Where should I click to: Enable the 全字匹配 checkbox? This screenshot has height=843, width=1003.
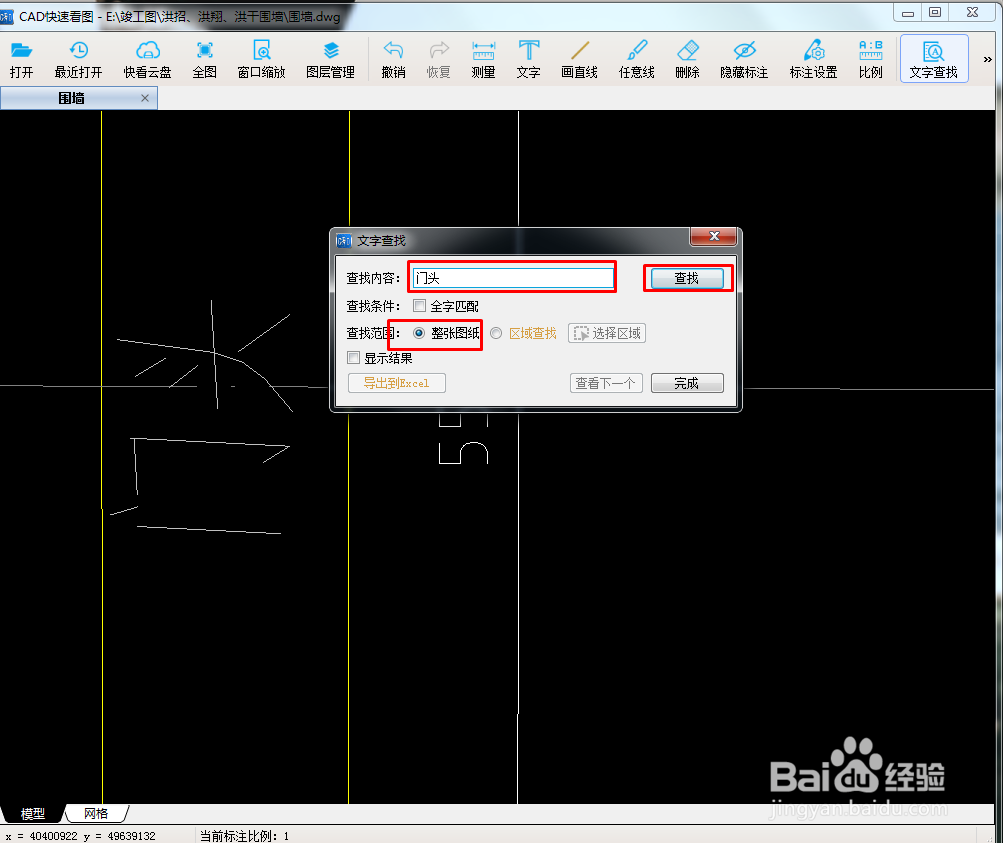pyautogui.click(x=419, y=306)
